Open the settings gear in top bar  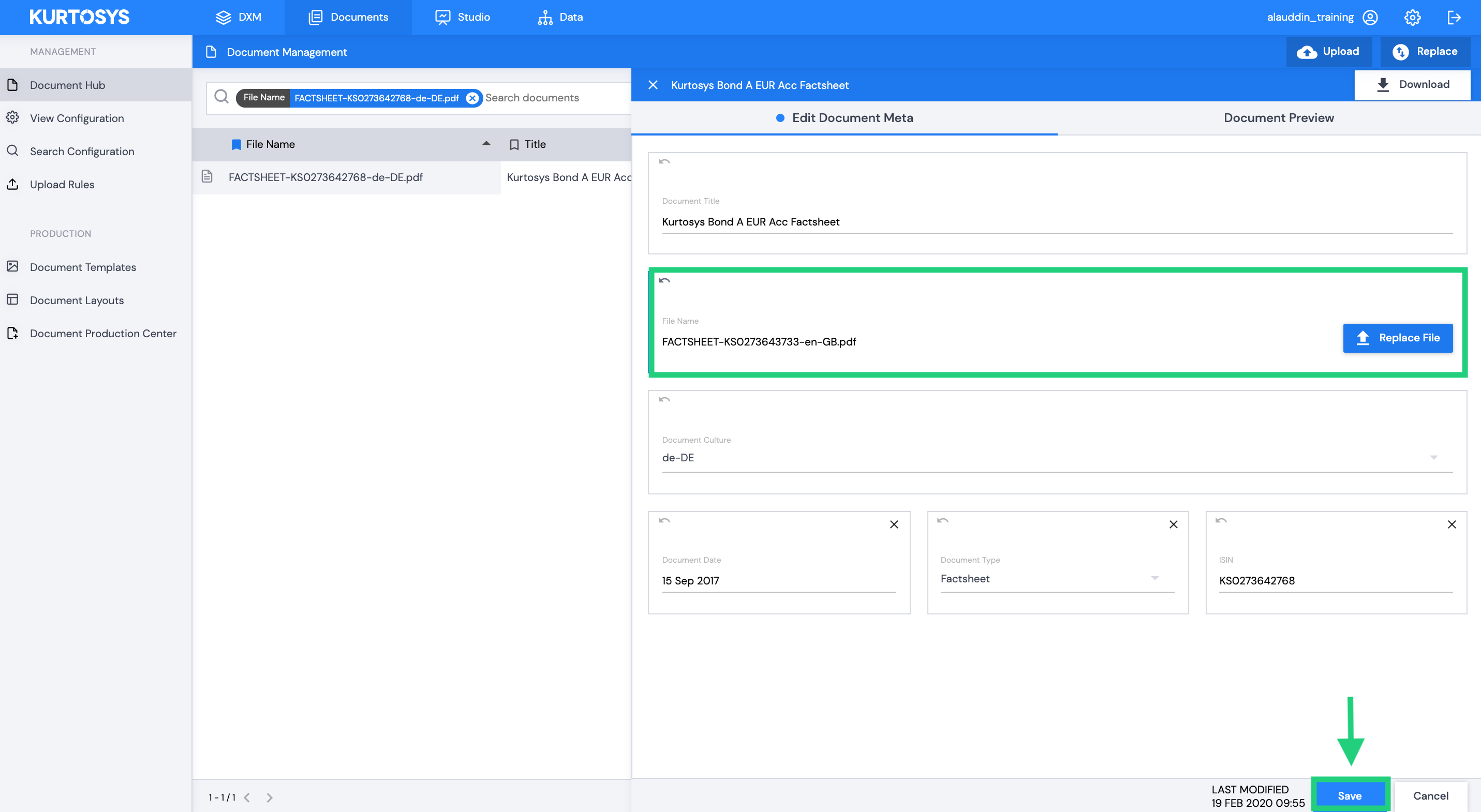[1412, 17]
